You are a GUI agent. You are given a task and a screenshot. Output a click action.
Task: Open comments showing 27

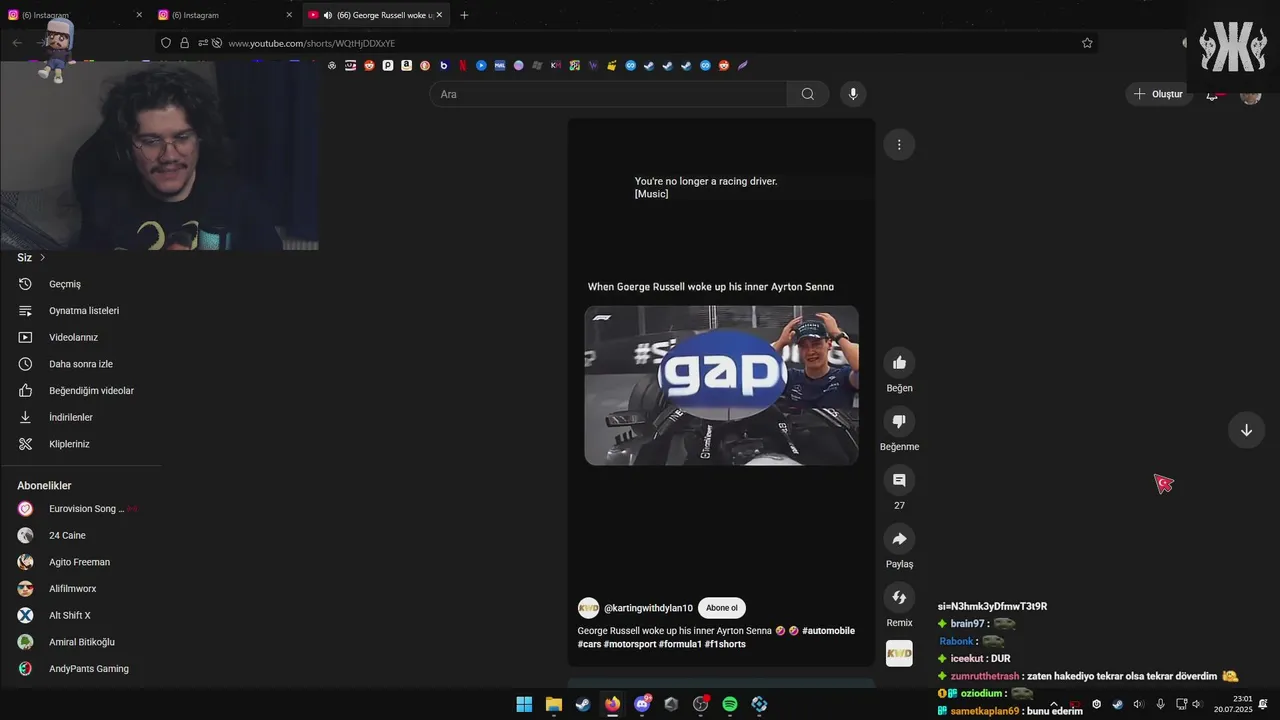coord(899,481)
